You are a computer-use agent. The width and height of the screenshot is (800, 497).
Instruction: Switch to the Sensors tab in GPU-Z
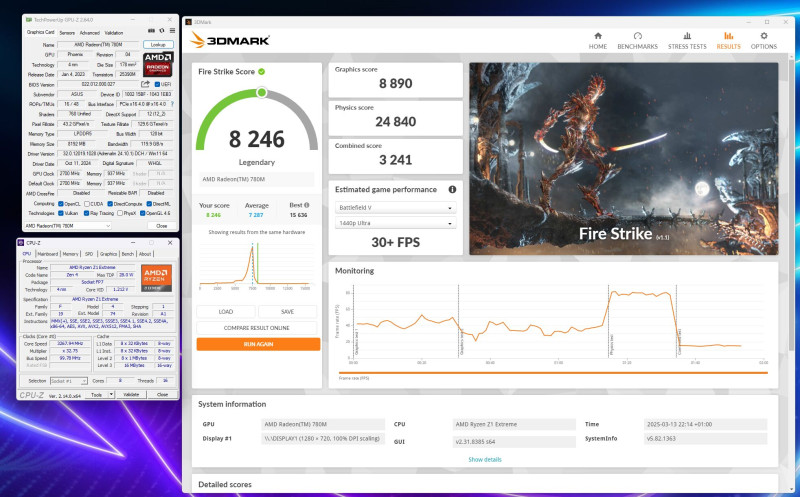(x=67, y=33)
